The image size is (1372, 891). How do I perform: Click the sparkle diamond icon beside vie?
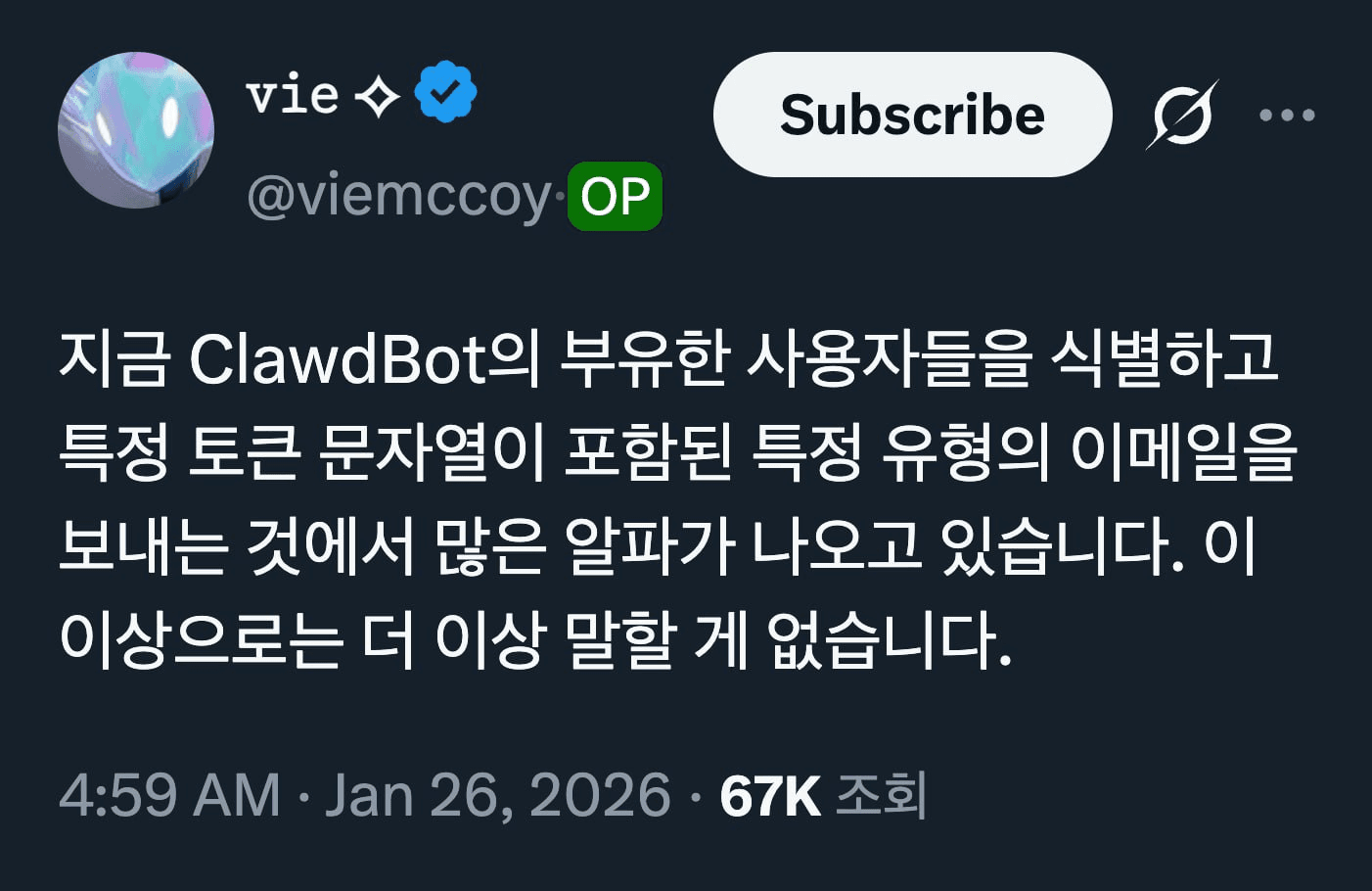coord(377,95)
